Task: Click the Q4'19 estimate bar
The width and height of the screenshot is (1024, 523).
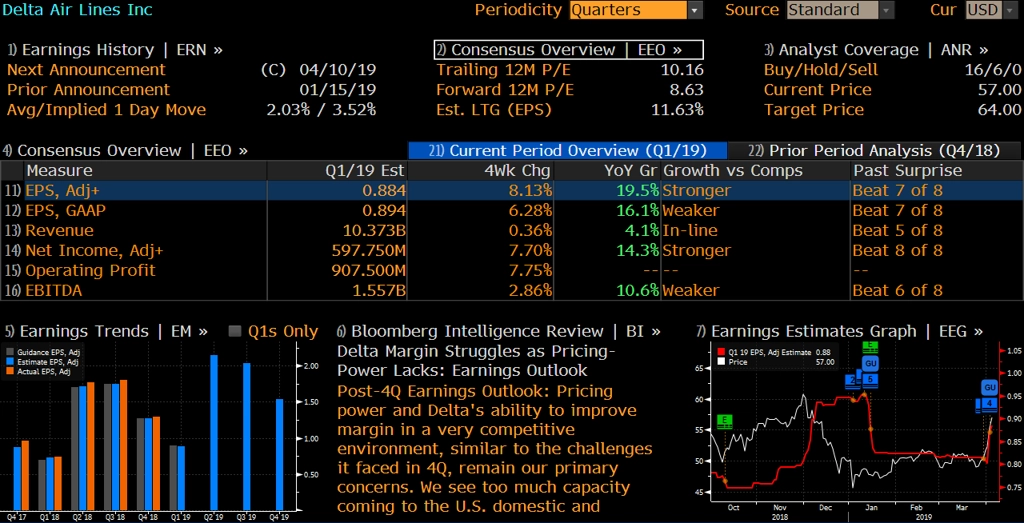Action: (280, 454)
